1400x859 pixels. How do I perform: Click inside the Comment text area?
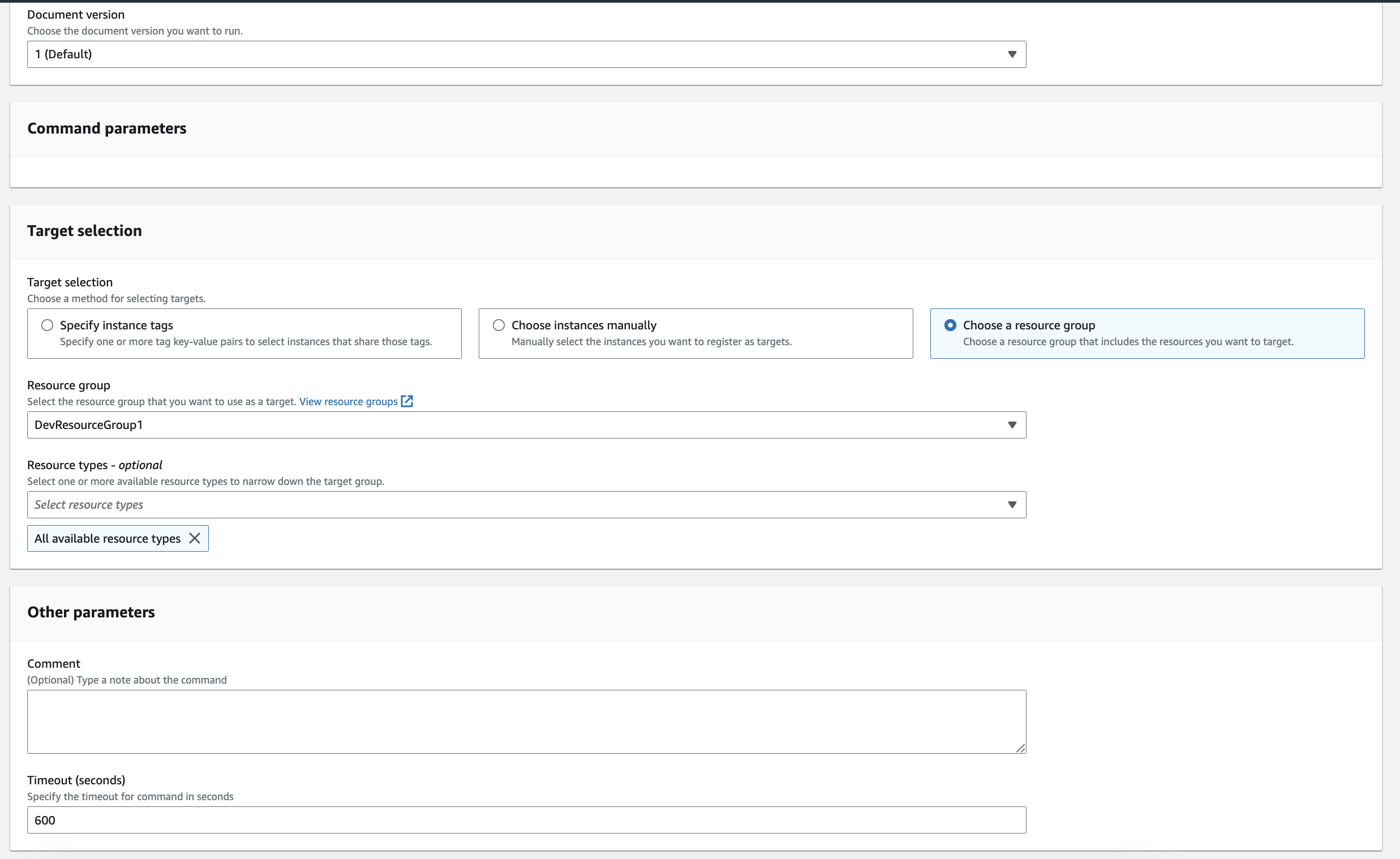coord(526,721)
